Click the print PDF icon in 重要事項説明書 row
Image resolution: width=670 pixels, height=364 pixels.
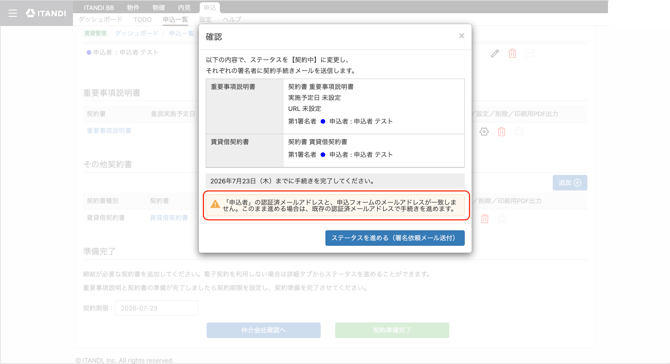tap(519, 132)
